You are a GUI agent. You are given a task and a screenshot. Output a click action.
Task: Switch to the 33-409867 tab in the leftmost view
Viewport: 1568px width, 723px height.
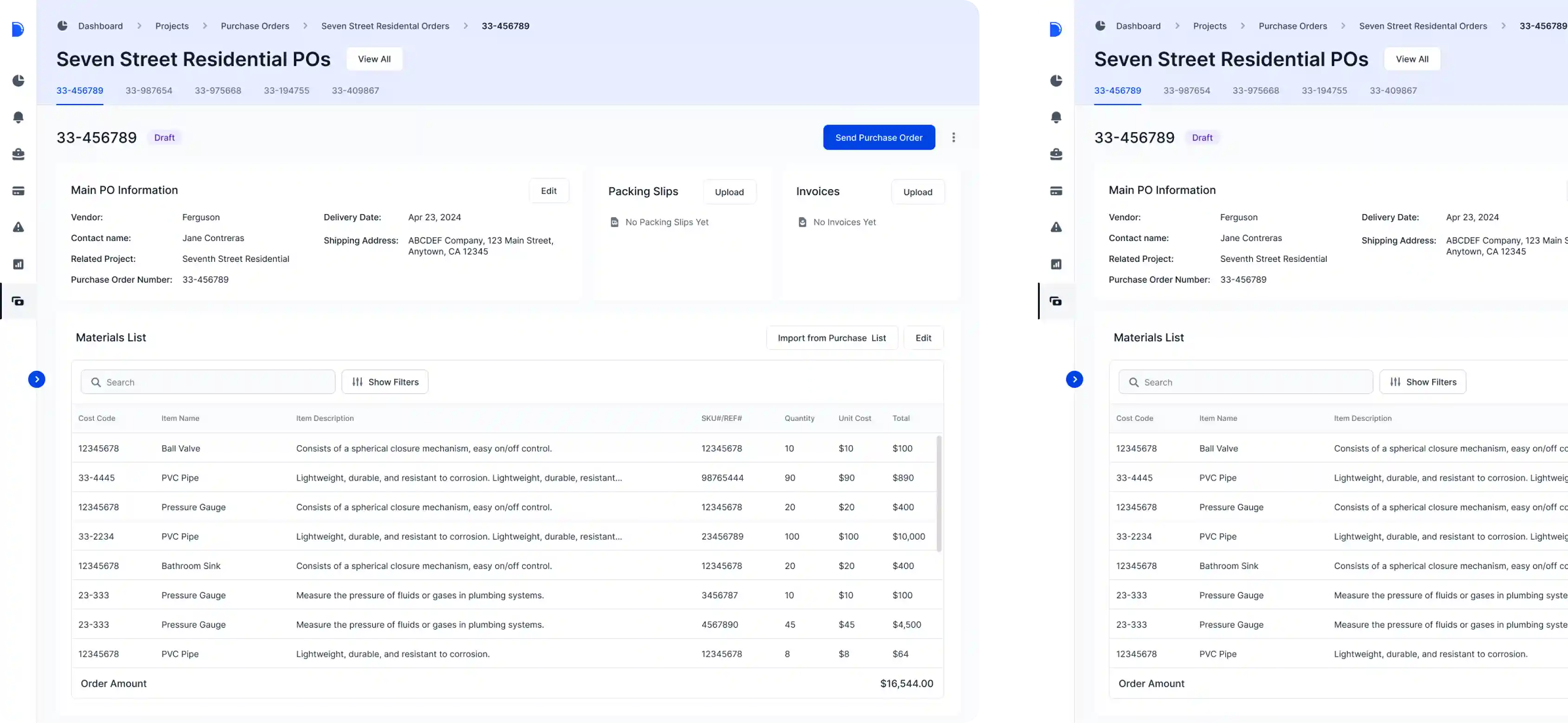[x=355, y=90]
